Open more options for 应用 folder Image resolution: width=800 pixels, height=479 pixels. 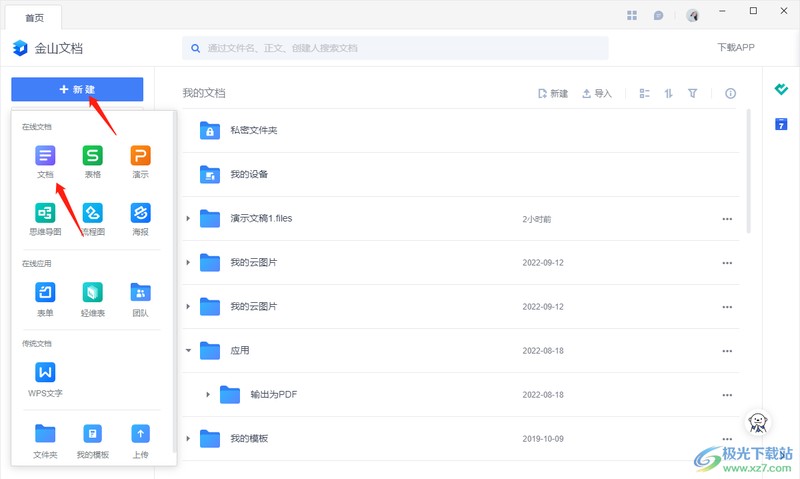pyautogui.click(x=727, y=351)
